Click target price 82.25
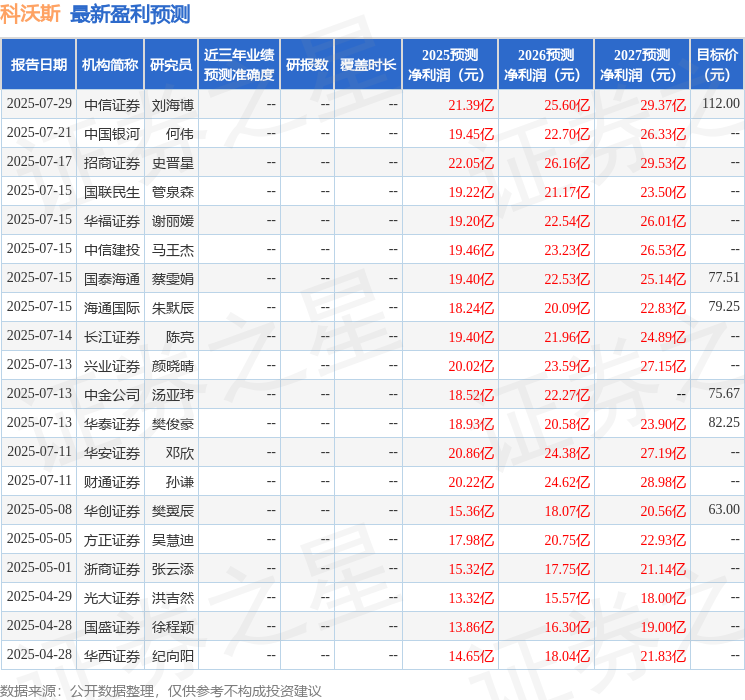This screenshot has width=745, height=700. point(724,422)
